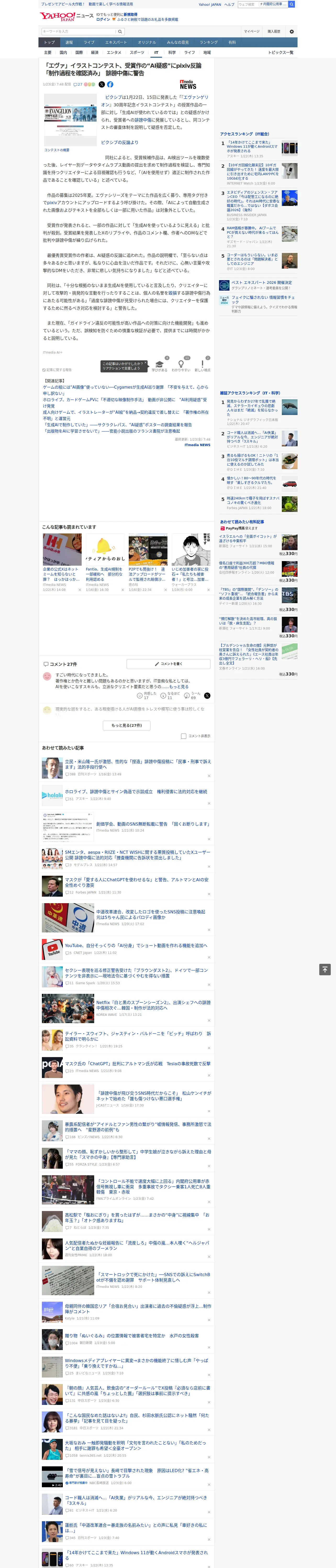The image size is (336, 1568).
Task: Open コンテストの概要 image thumbnail
Action: pyautogui.click(x=70, y=120)
